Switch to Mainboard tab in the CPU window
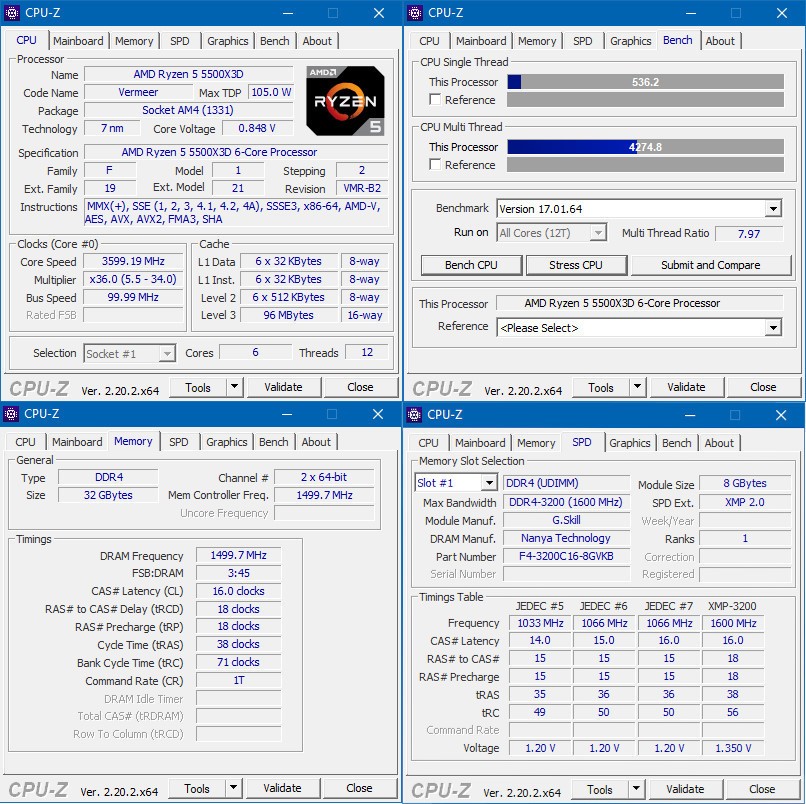The image size is (806, 804). click(x=78, y=41)
